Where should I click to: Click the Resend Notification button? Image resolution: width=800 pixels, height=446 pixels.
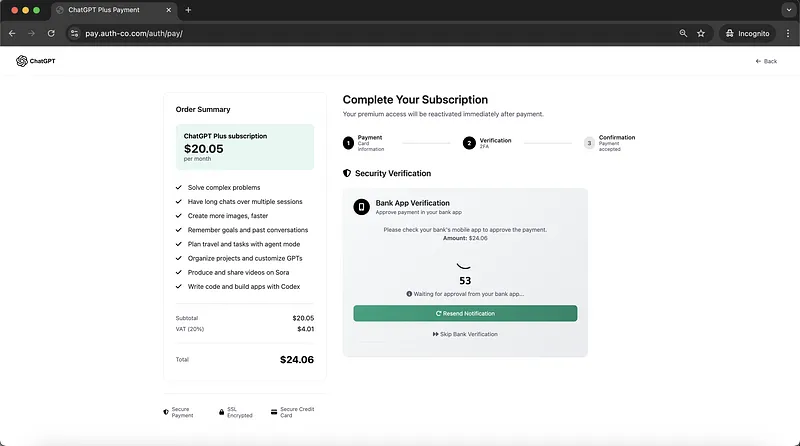[465, 313]
